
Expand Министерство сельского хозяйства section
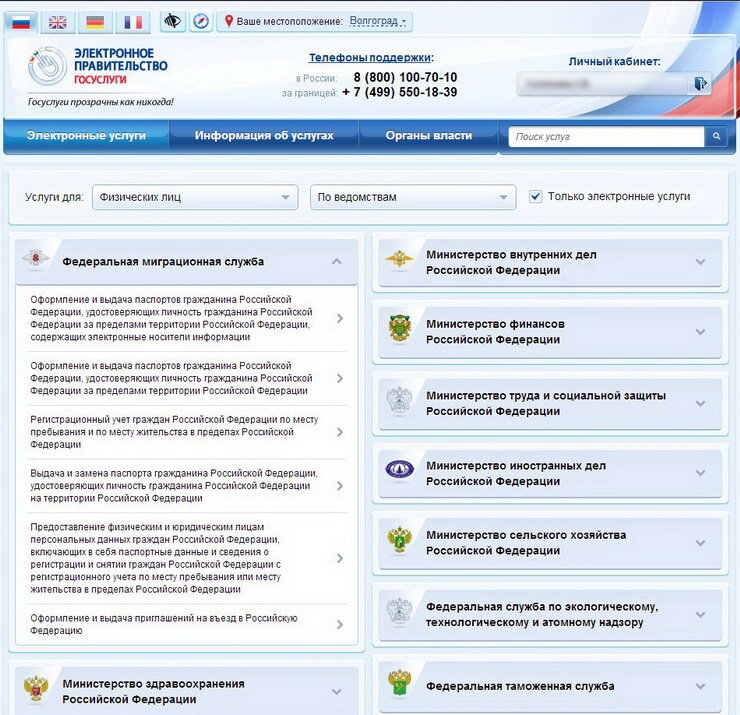pyautogui.click(x=700, y=543)
